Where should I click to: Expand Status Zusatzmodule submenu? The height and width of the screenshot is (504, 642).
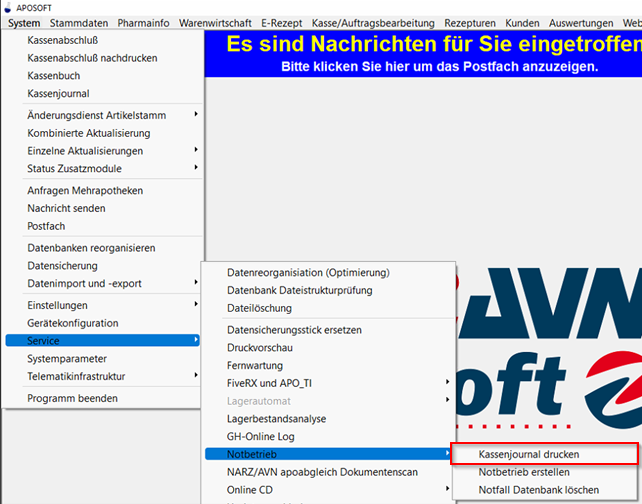click(x=102, y=169)
